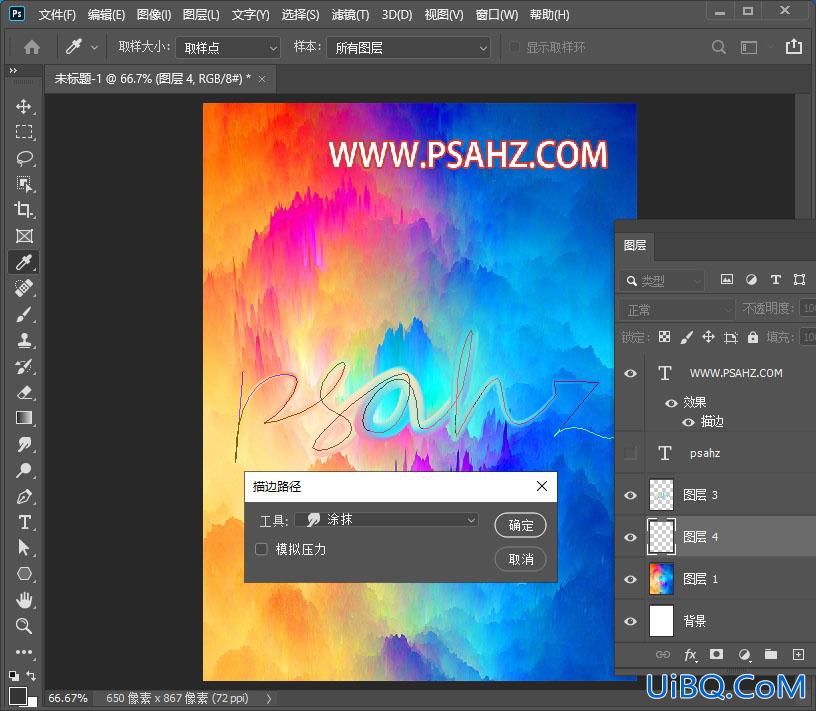Open the layer filter 类型 dropdown
The width and height of the screenshot is (816, 711).
point(661,281)
